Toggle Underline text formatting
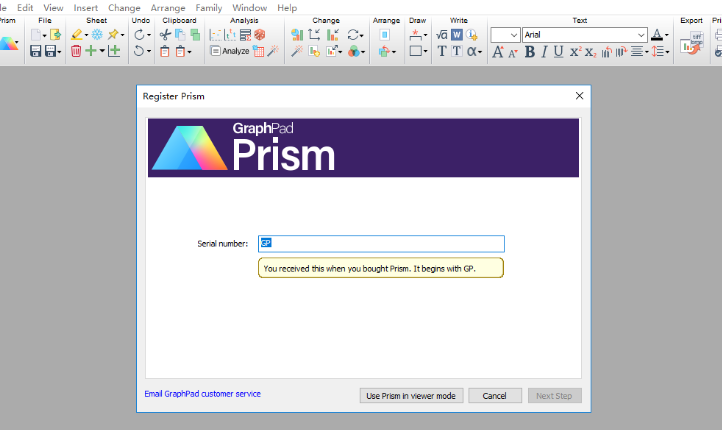Viewport: 722px width, 430px height. pyautogui.click(x=558, y=52)
